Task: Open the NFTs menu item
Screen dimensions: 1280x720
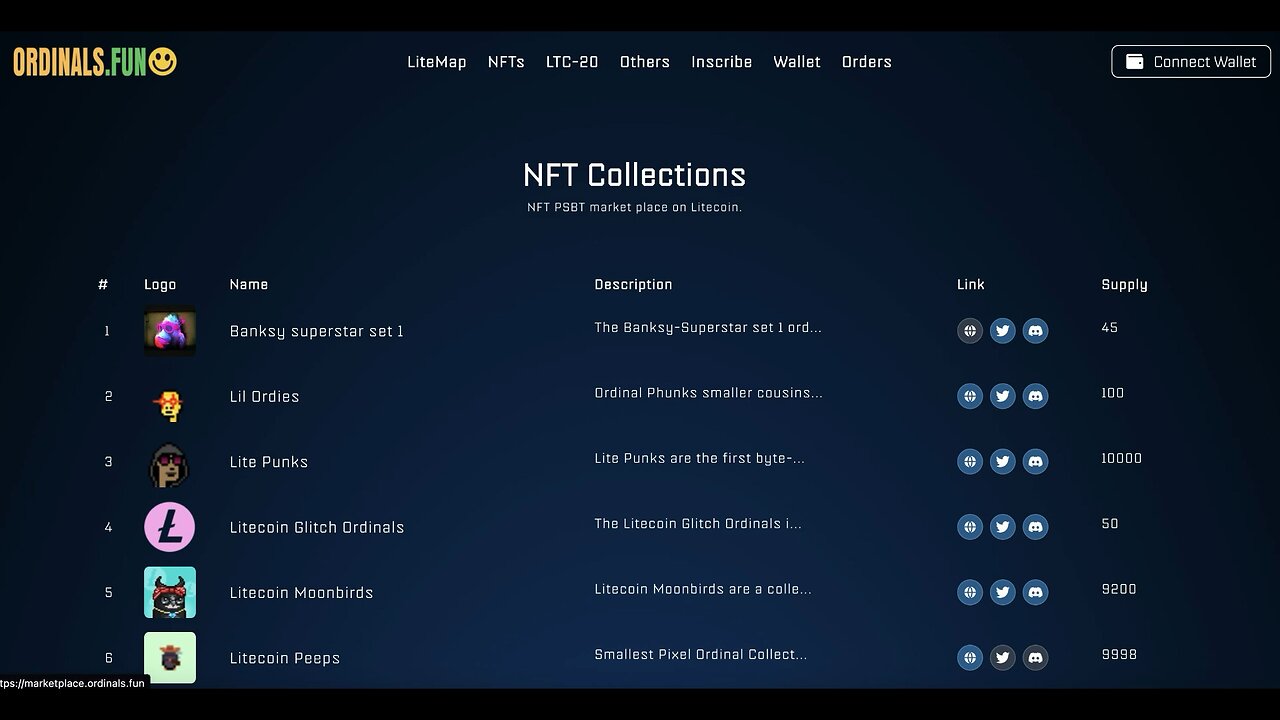Action: [506, 62]
